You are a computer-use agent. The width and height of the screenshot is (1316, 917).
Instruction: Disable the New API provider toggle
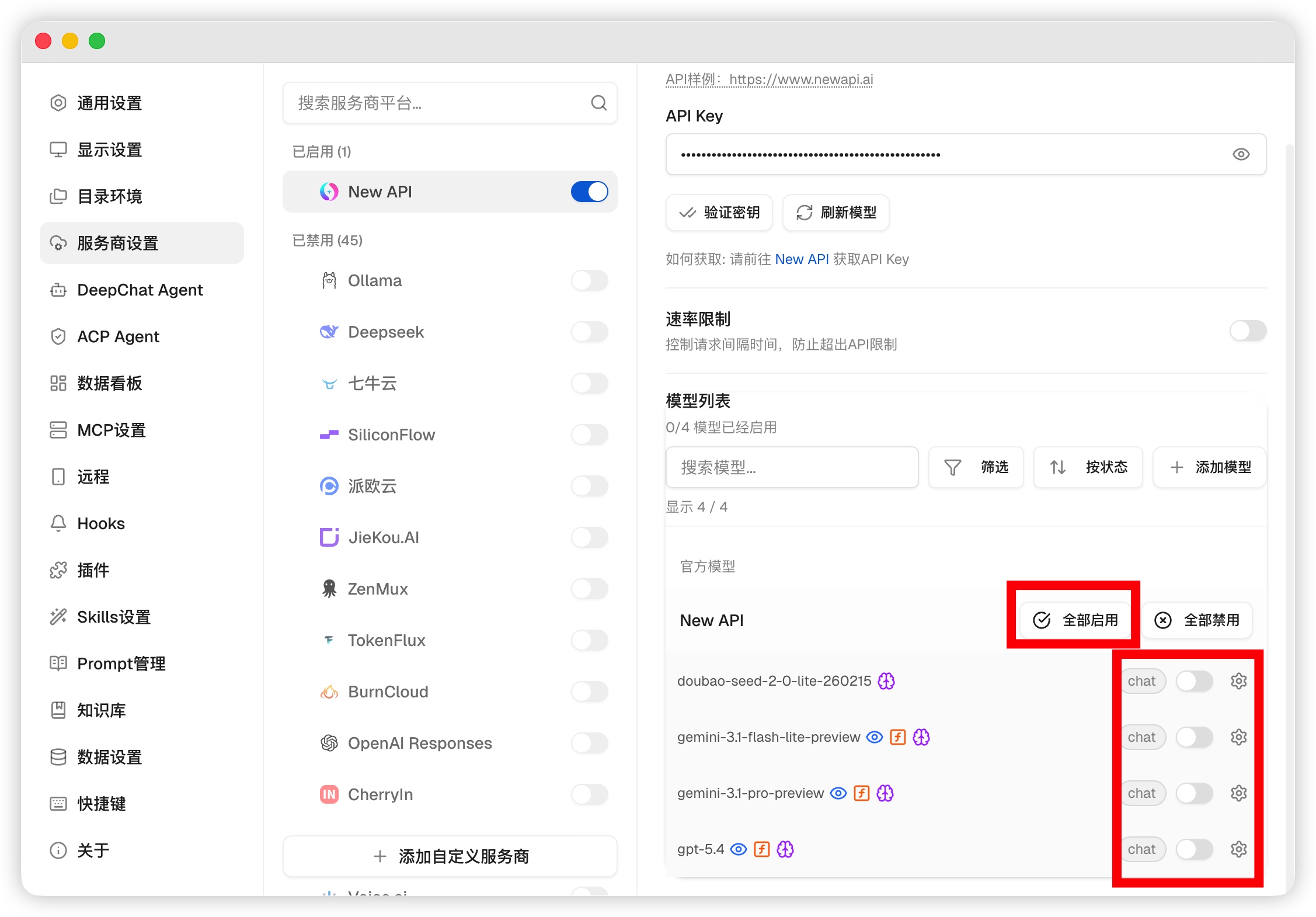pos(590,192)
